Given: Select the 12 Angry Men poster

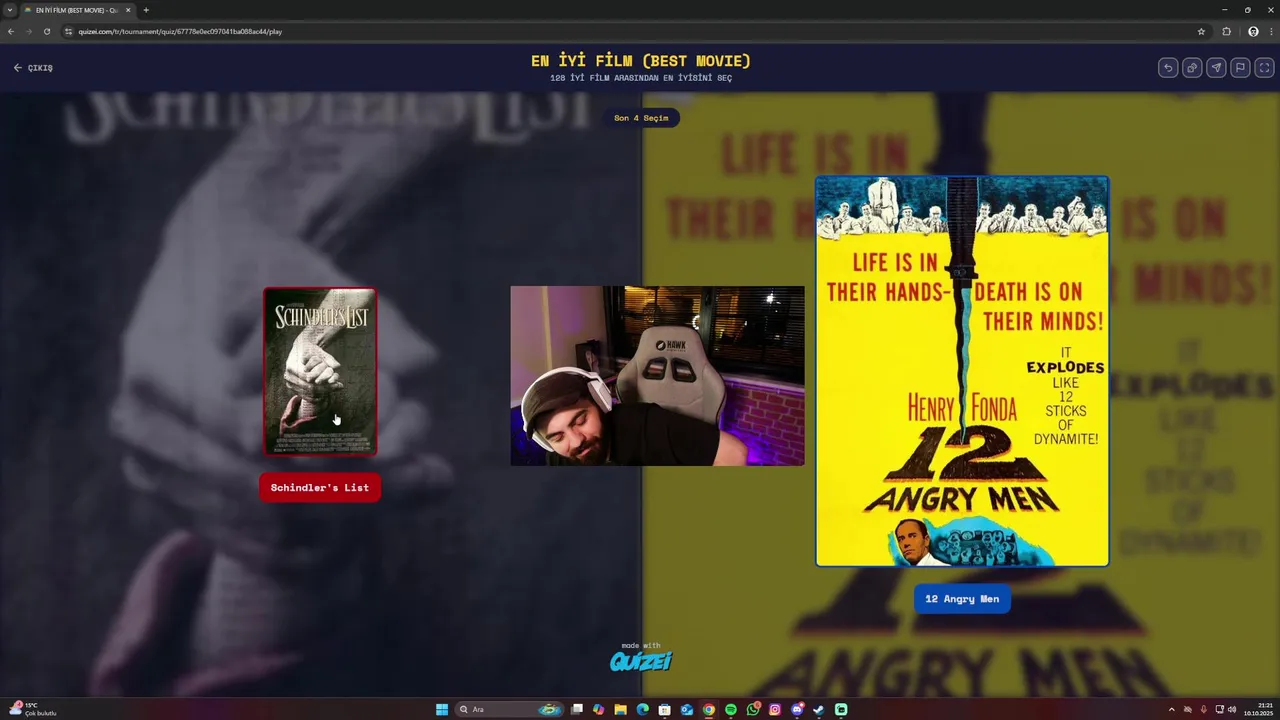Looking at the screenshot, I should (962, 372).
